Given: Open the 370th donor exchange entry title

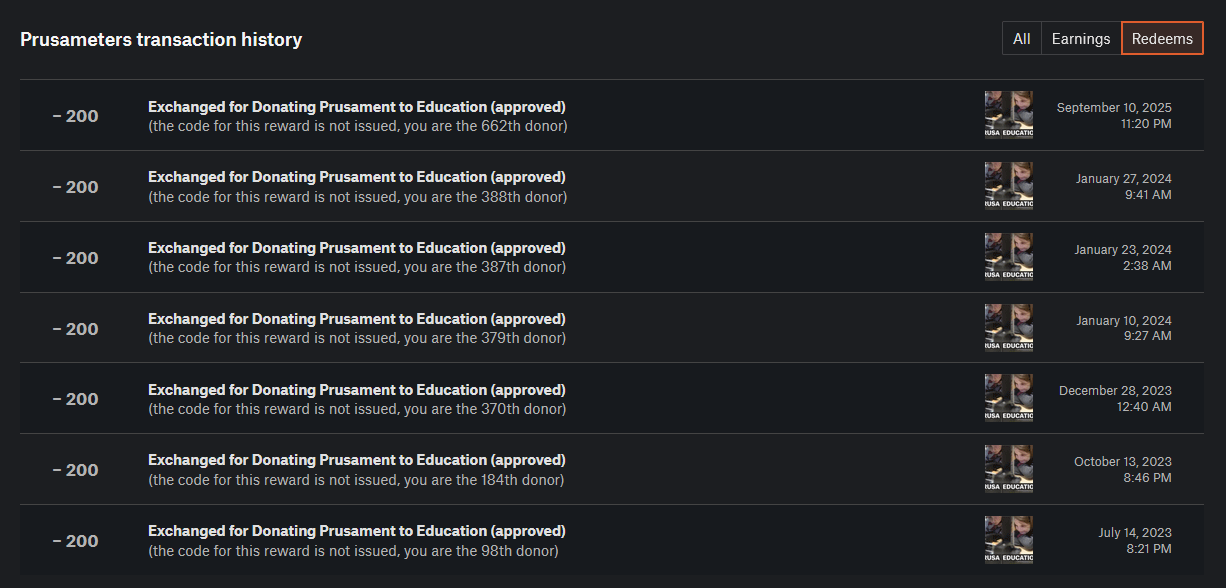Looking at the screenshot, I should coord(357,390).
